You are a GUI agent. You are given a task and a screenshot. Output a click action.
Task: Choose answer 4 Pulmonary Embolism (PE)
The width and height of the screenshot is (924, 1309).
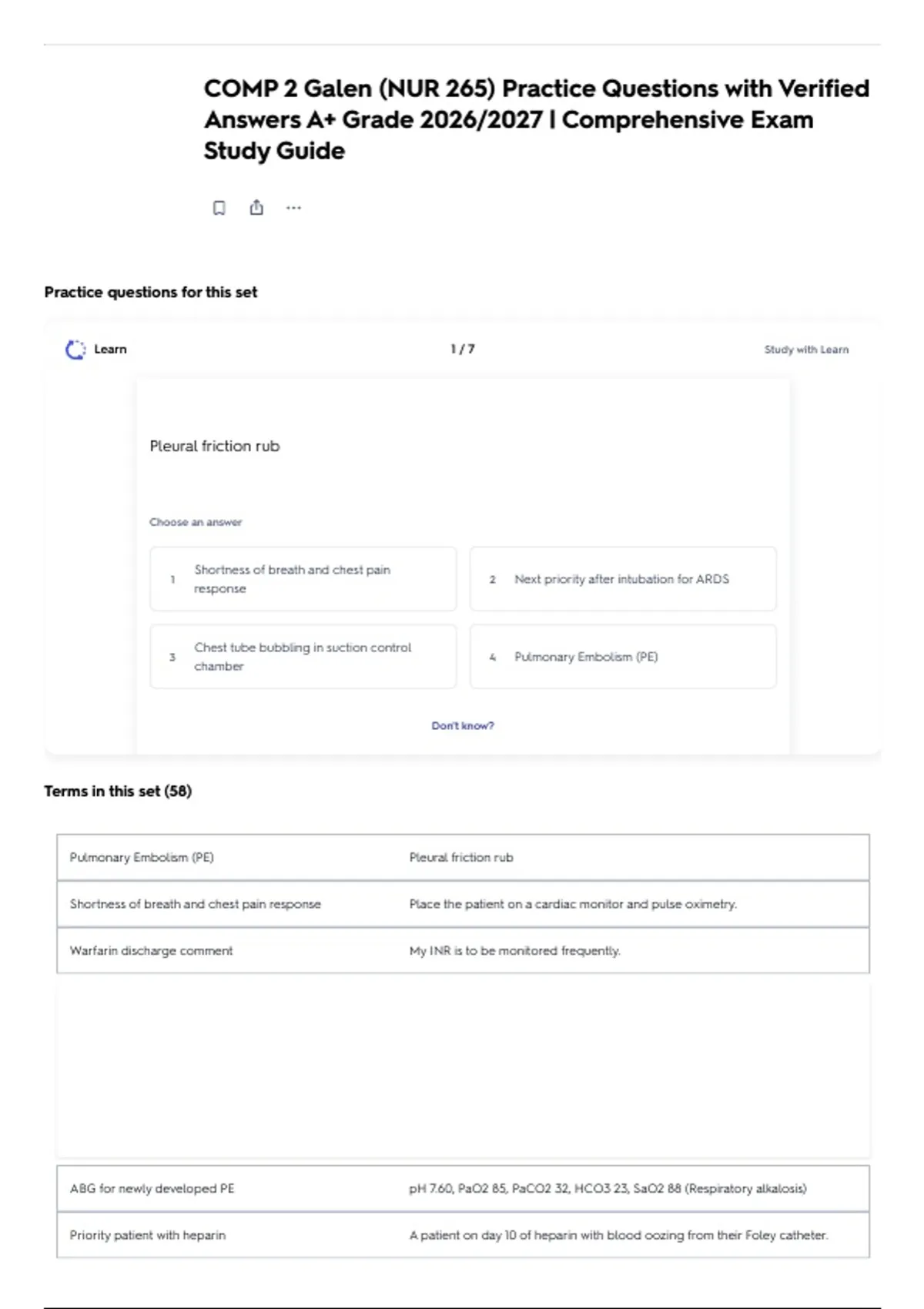click(x=623, y=657)
